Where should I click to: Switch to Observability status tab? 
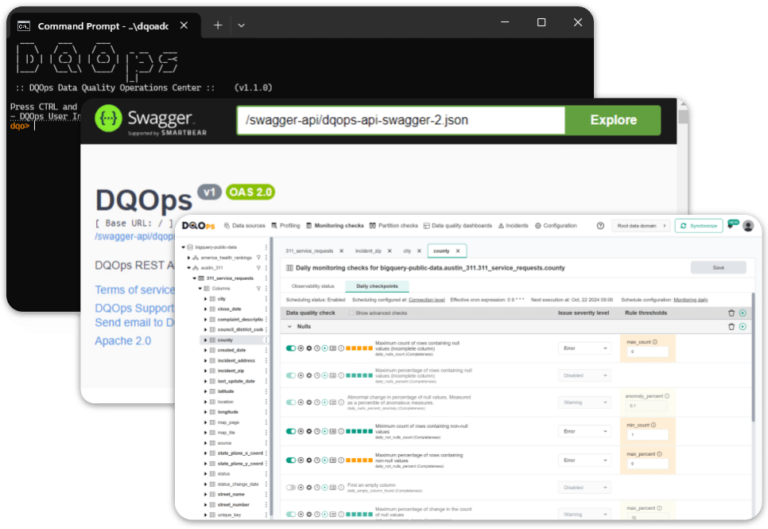point(312,286)
